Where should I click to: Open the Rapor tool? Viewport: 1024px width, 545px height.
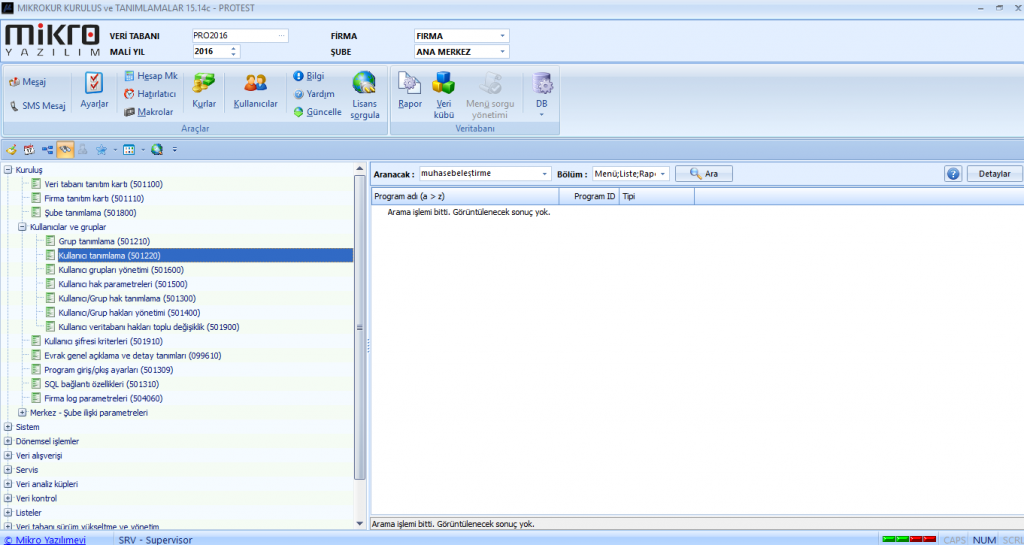tap(410, 91)
